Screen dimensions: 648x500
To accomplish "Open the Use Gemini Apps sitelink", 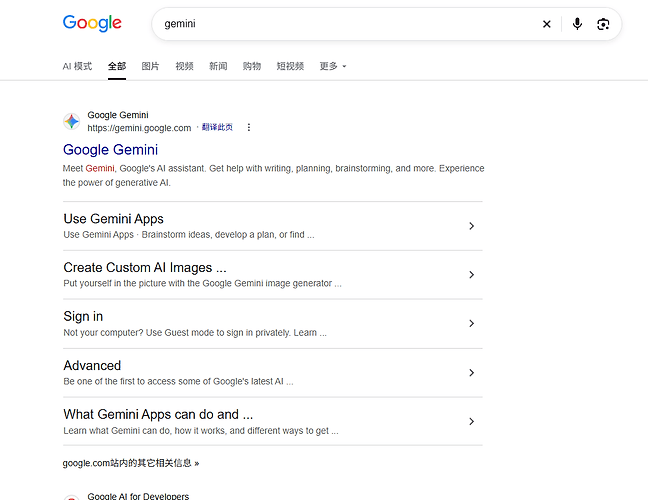I will click(x=114, y=219).
